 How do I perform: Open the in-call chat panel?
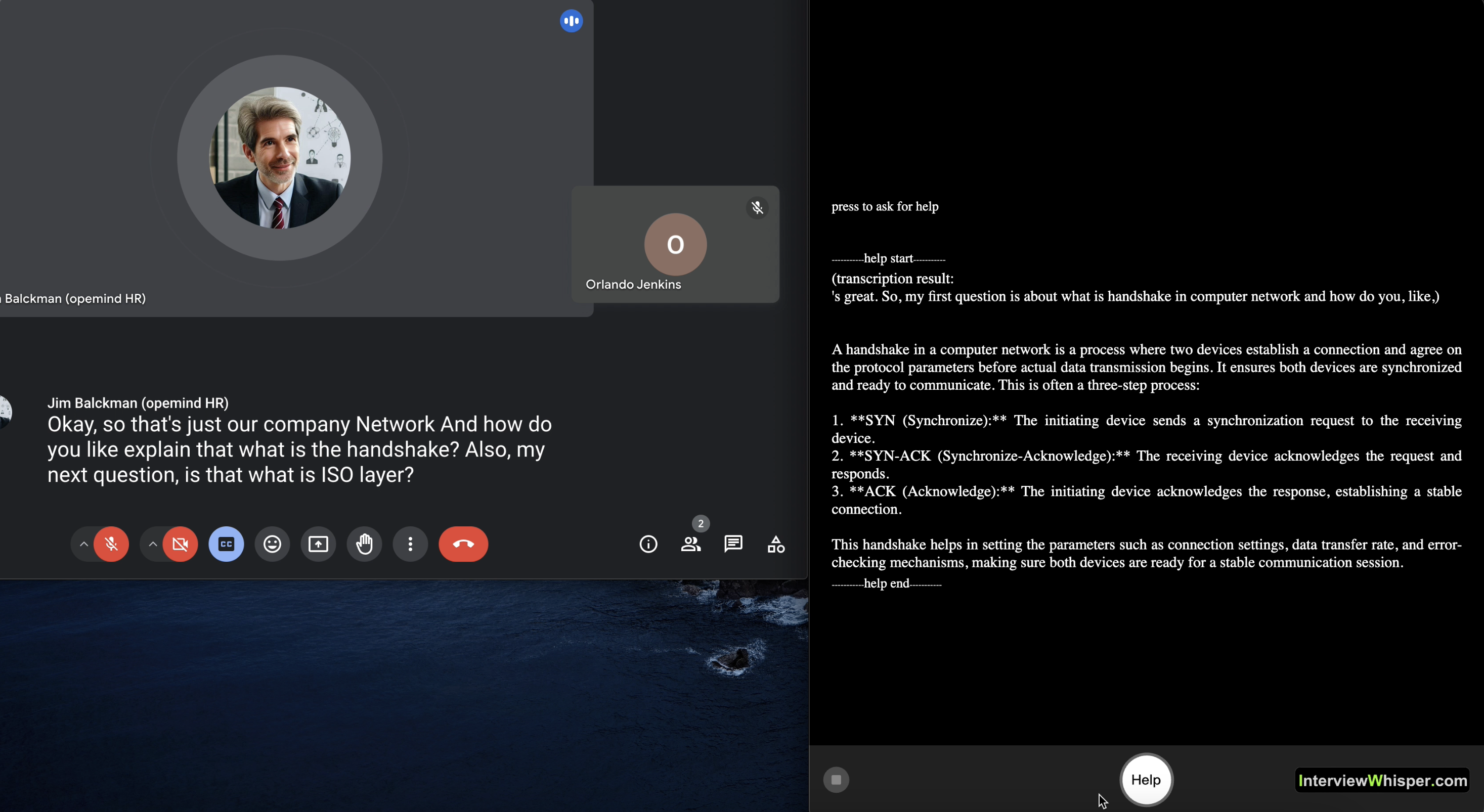point(733,544)
